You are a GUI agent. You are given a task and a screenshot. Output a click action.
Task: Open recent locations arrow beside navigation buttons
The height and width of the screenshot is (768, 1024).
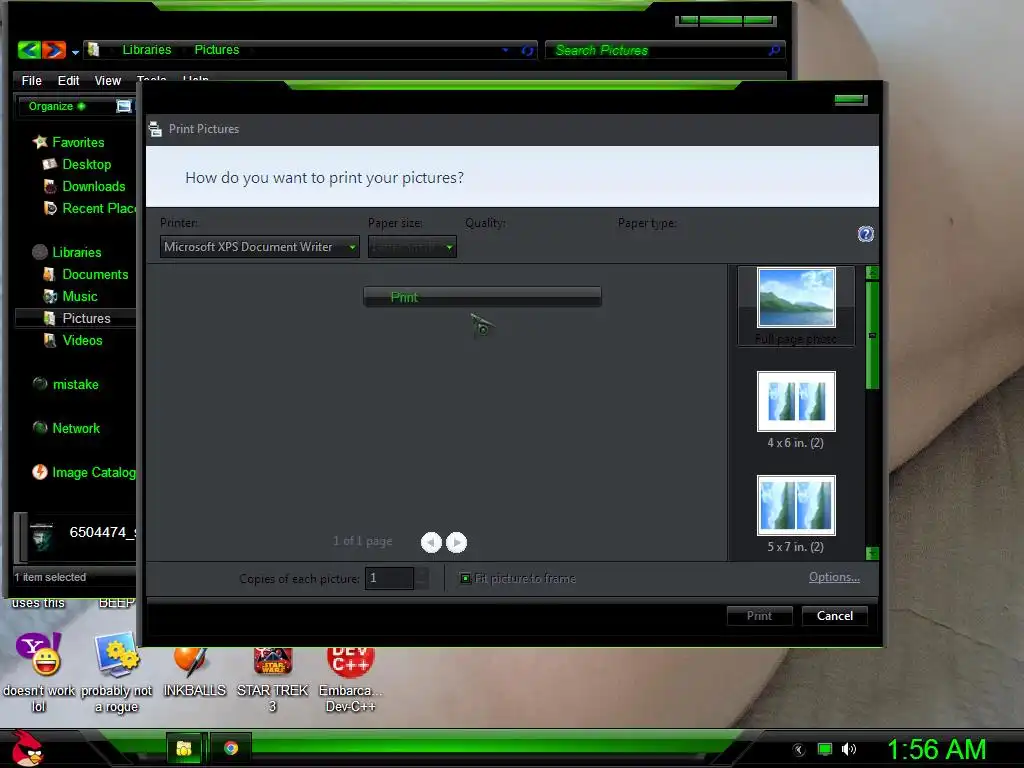[75, 52]
